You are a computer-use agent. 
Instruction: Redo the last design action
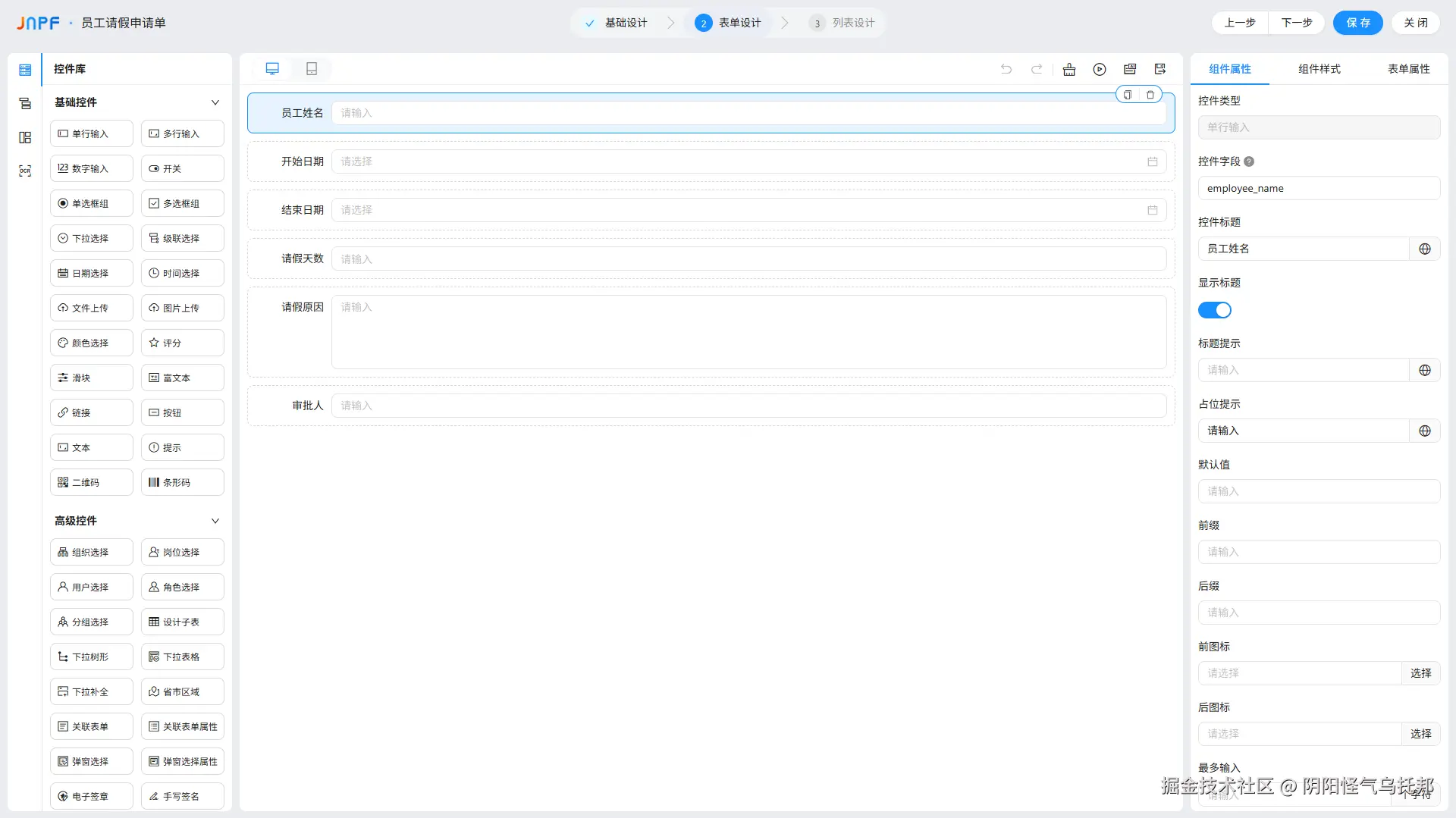pos(1037,69)
